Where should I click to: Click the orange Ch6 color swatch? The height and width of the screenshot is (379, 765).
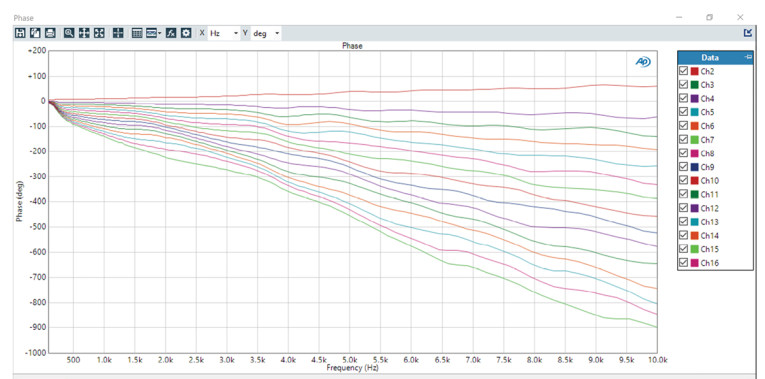[695, 126]
